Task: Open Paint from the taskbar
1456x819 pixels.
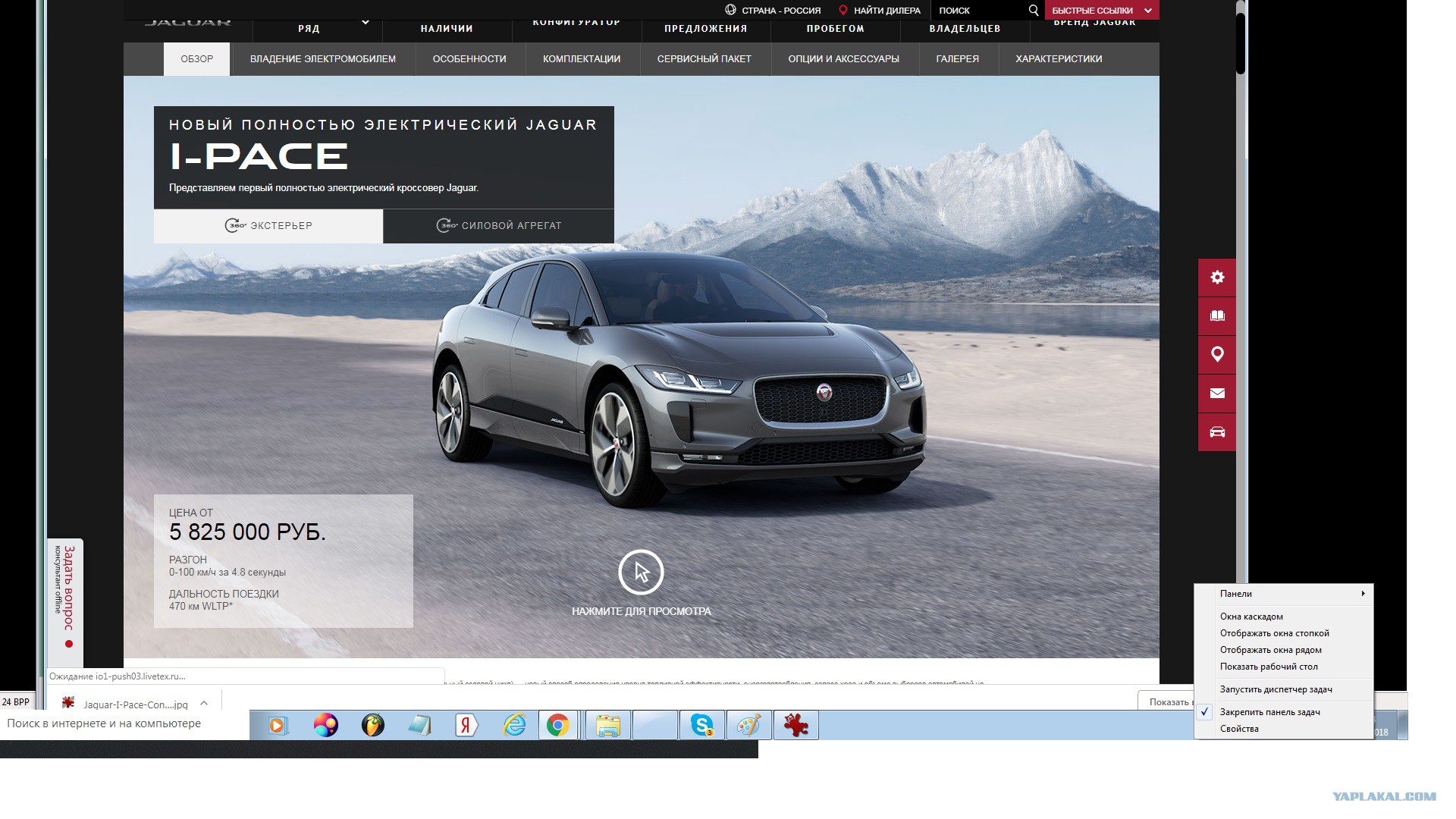Action: click(748, 726)
